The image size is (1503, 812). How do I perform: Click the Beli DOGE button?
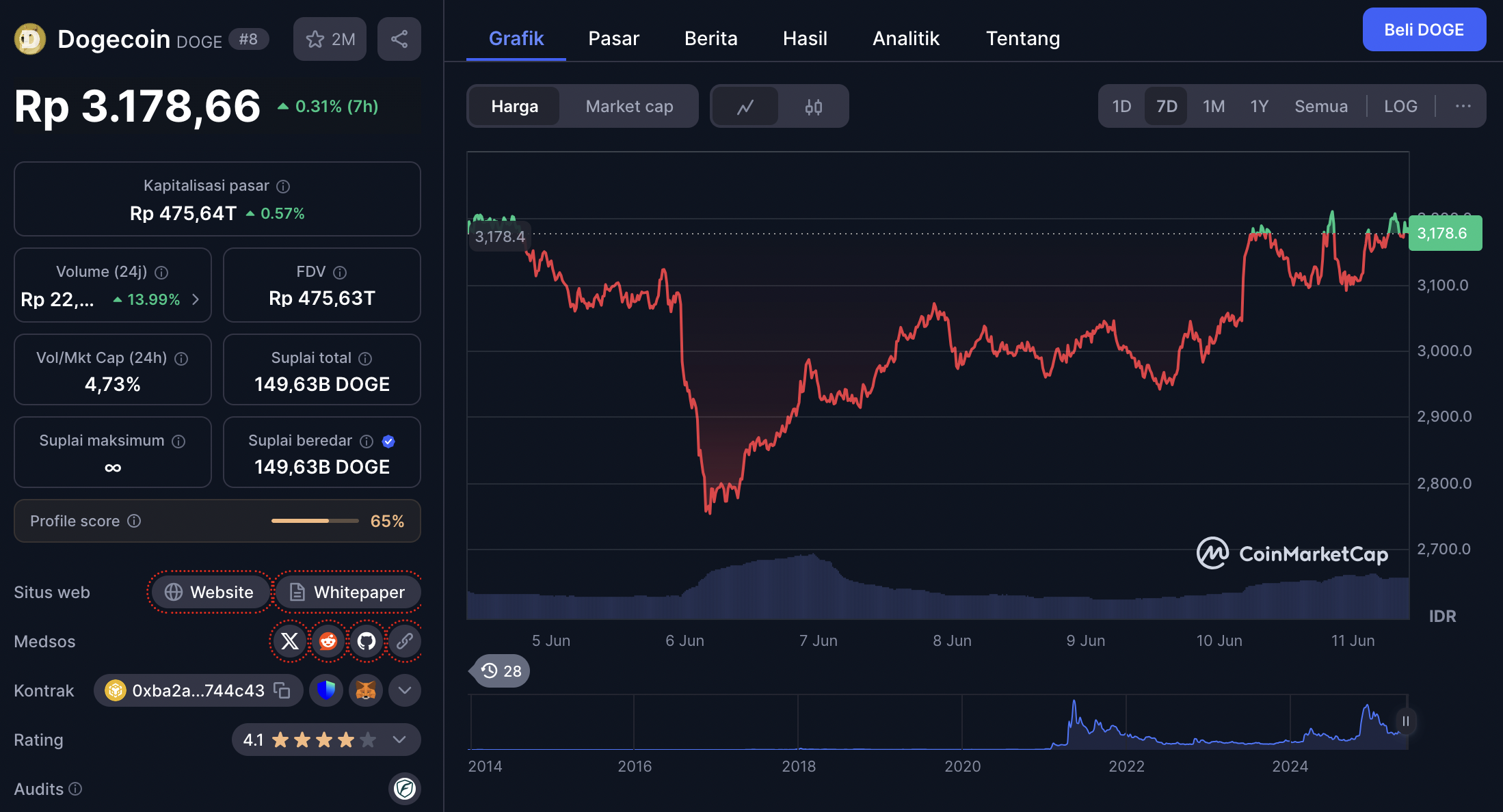[1424, 30]
